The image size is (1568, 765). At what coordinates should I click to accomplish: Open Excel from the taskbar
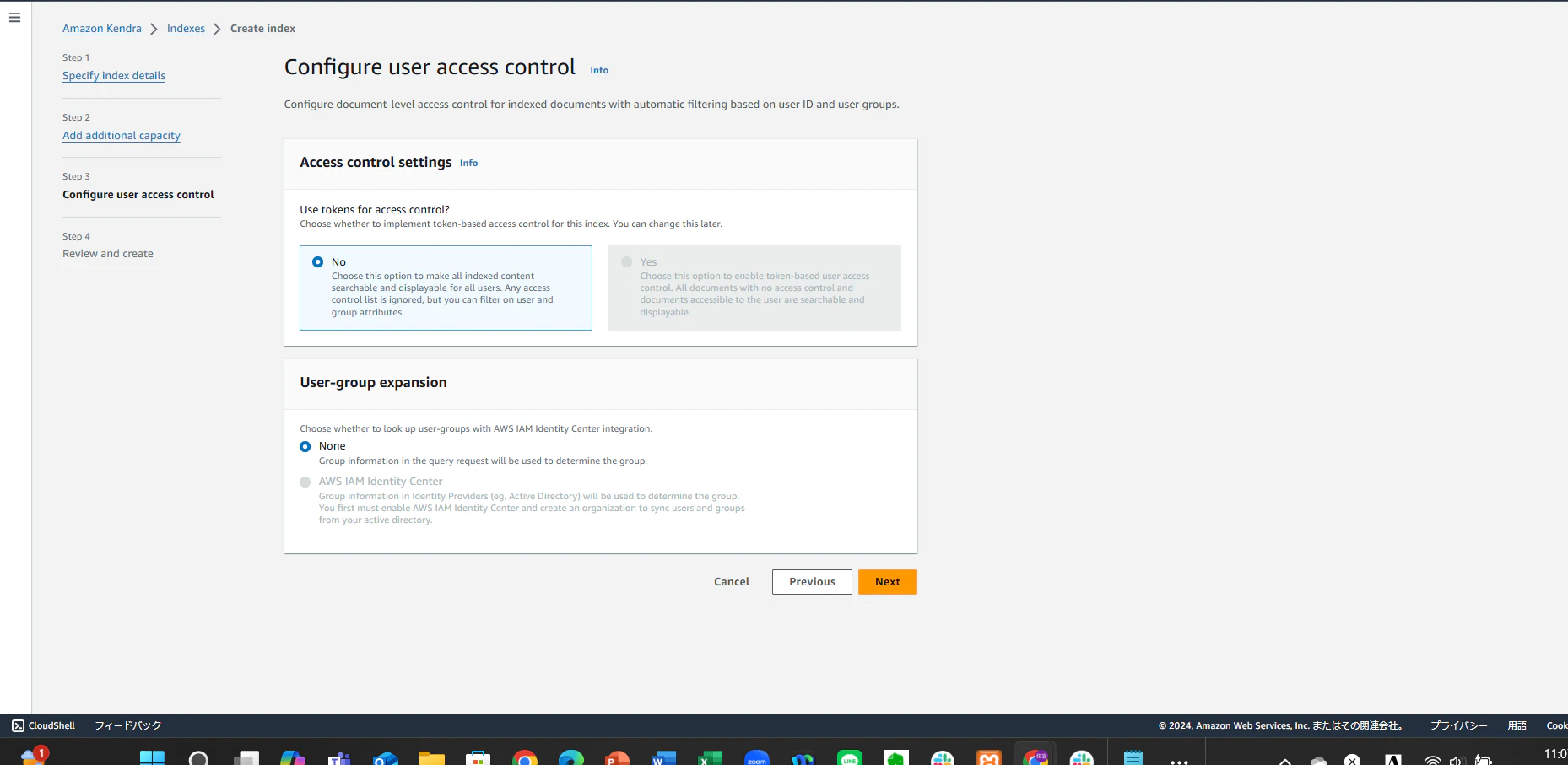point(711,758)
